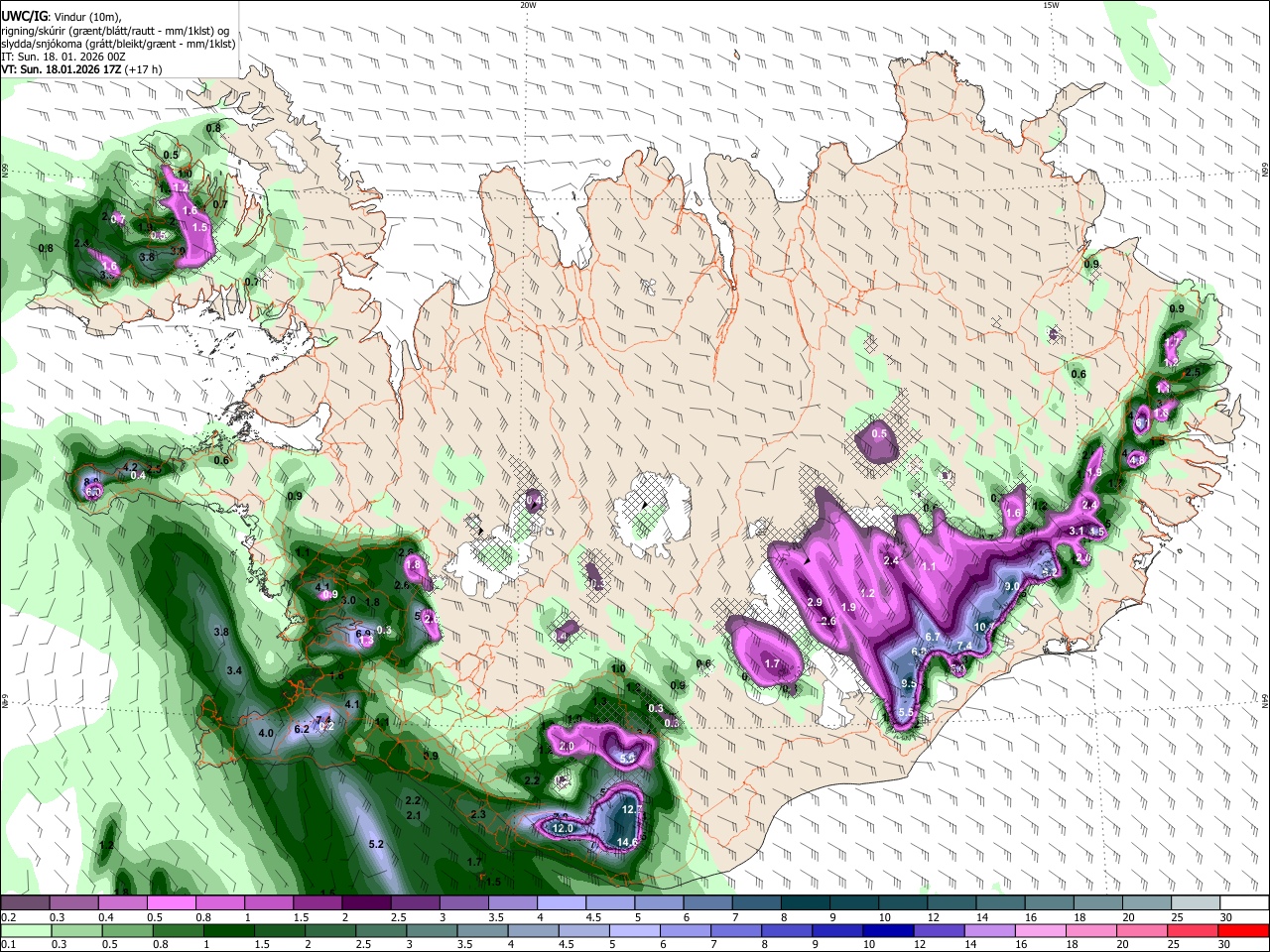Image resolution: width=1270 pixels, height=952 pixels.
Task: Click the 3.9 value in the southwest
Action: click(x=430, y=756)
